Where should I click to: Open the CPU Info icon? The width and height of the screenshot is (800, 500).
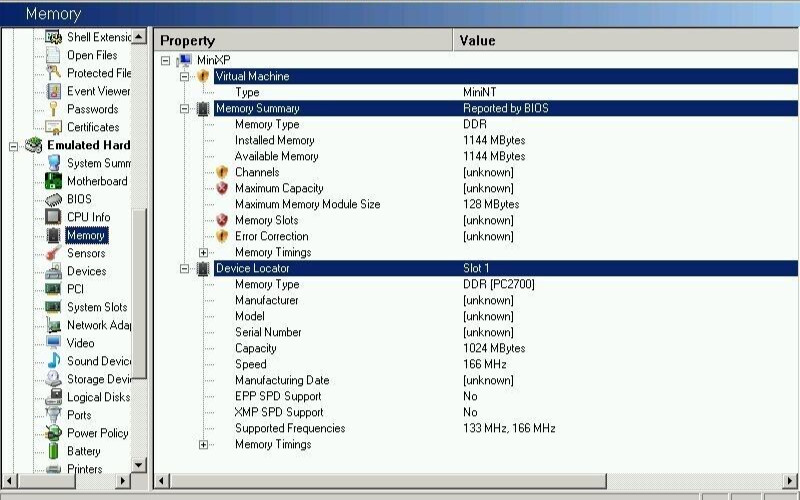[x=53, y=217]
